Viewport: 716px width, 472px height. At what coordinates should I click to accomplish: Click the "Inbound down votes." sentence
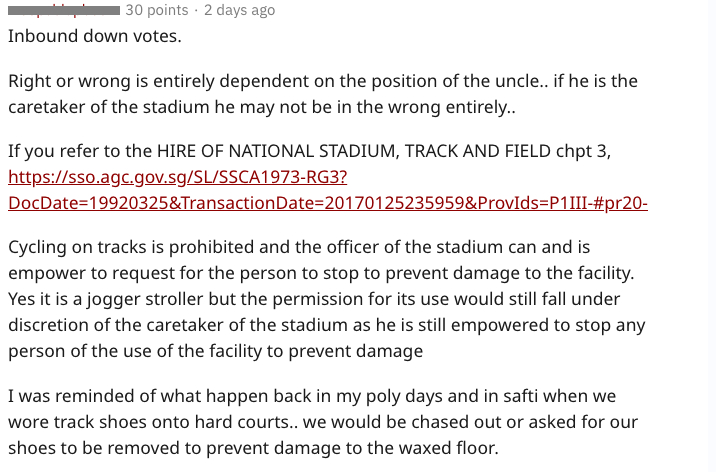pyautogui.click(x=95, y=36)
